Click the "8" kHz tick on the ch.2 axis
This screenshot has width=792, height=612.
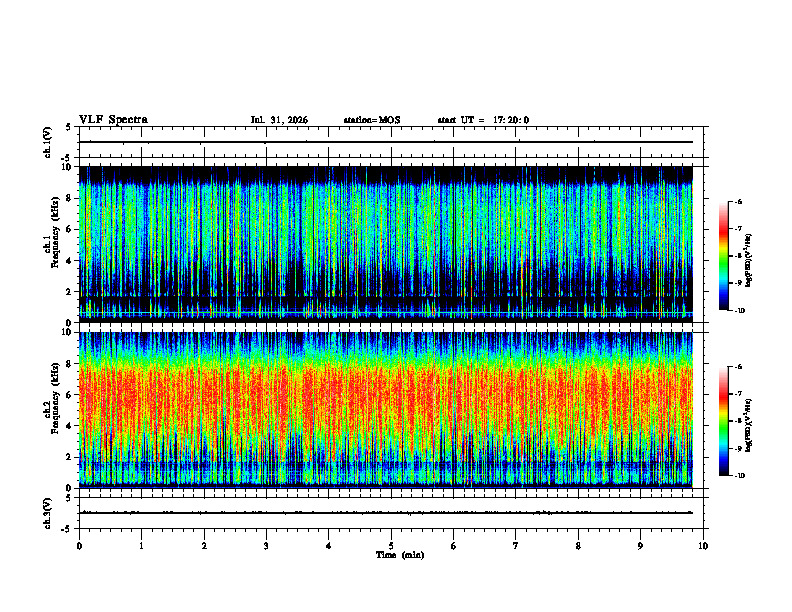click(x=70, y=364)
